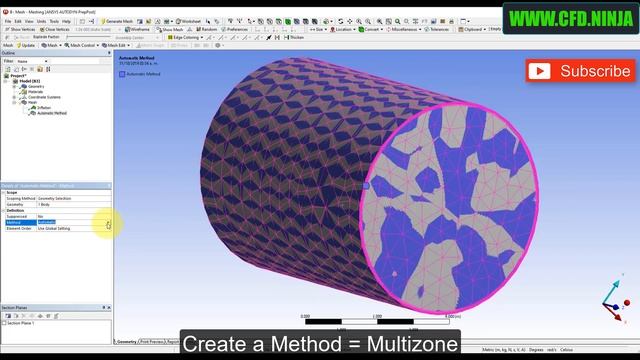Open the Miscellaneous dropdown

point(404,29)
